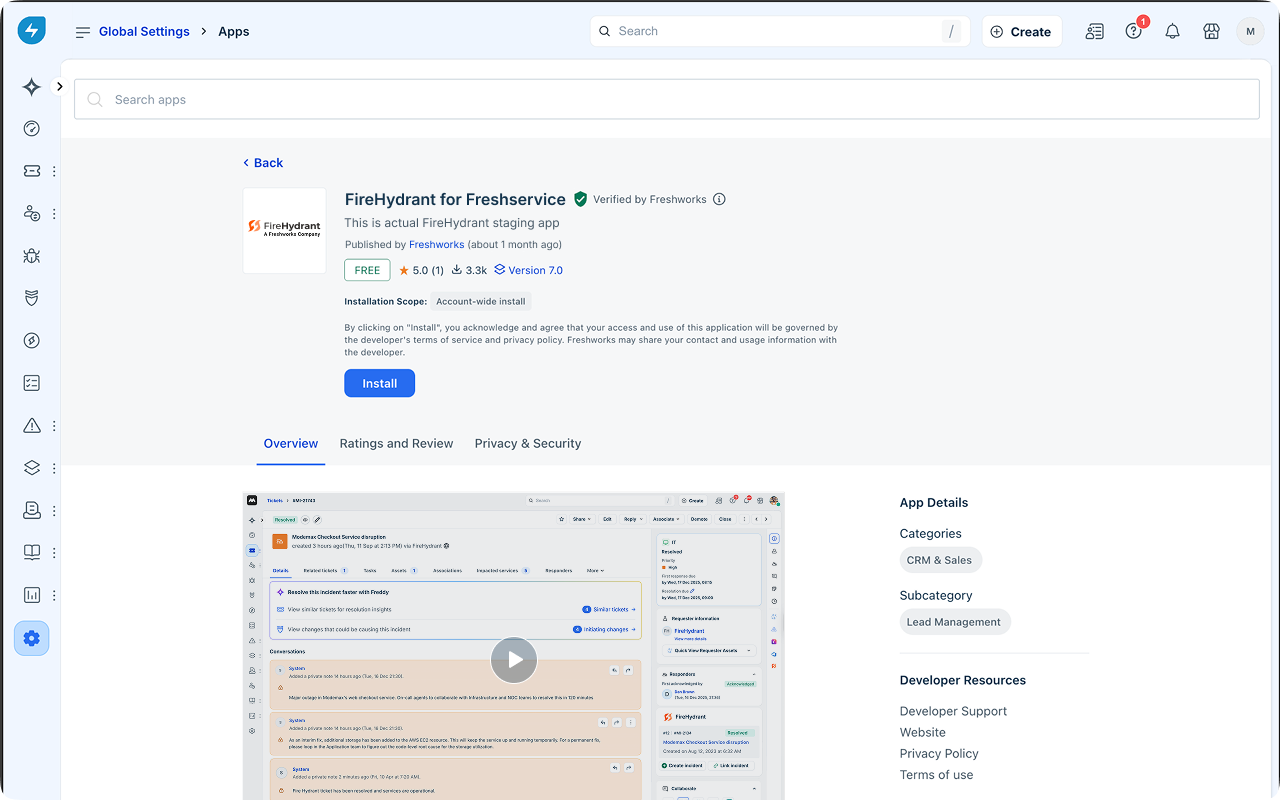Image resolution: width=1280 pixels, height=800 pixels.
Task: Open the people and coins icon in sidebar
Action: tap(31, 214)
